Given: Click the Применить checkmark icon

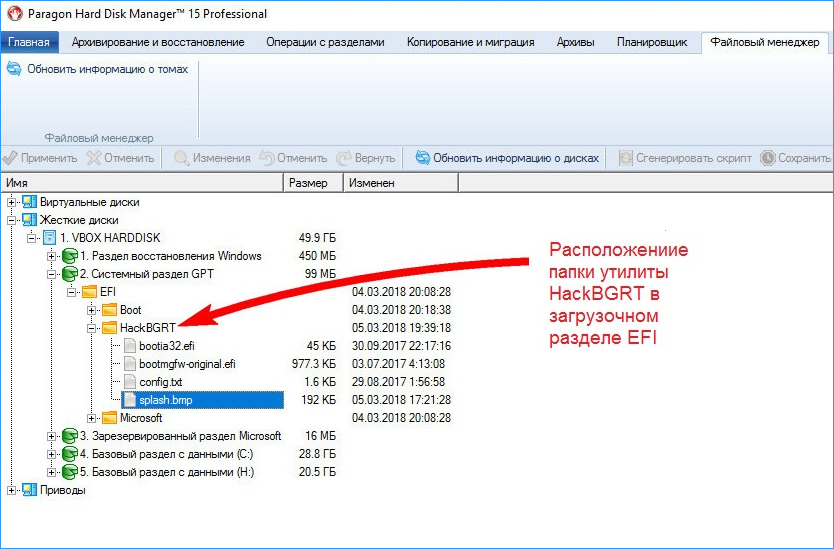Looking at the screenshot, I should tap(10, 158).
